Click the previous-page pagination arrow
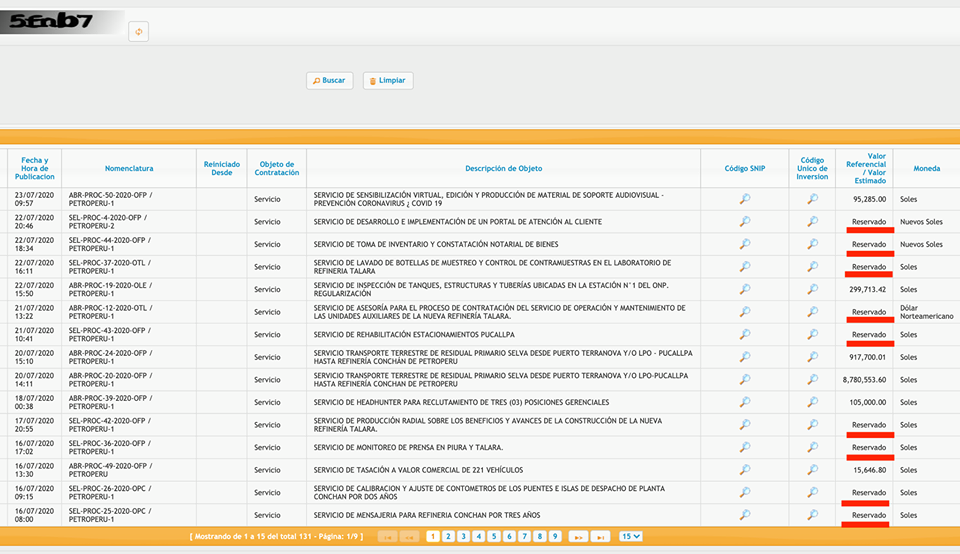 409,537
